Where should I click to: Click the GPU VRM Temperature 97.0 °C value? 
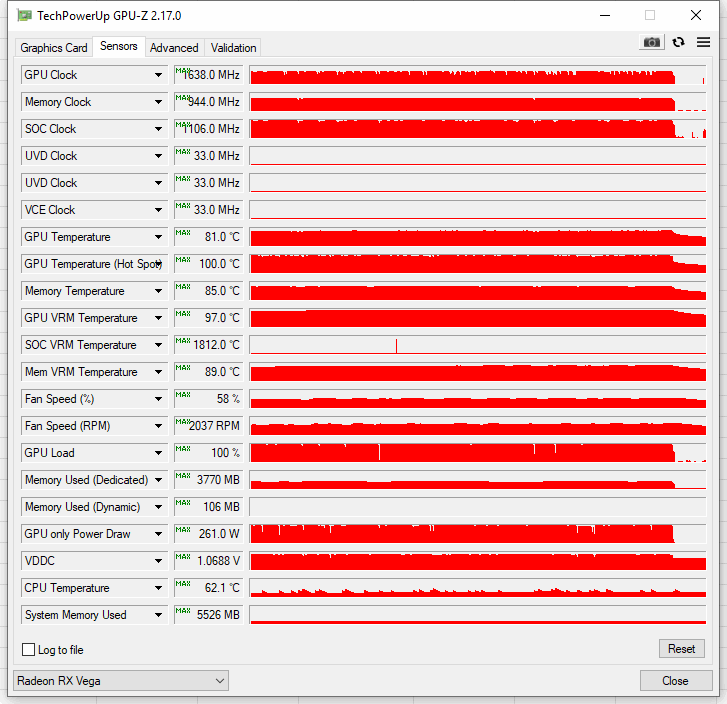209,318
